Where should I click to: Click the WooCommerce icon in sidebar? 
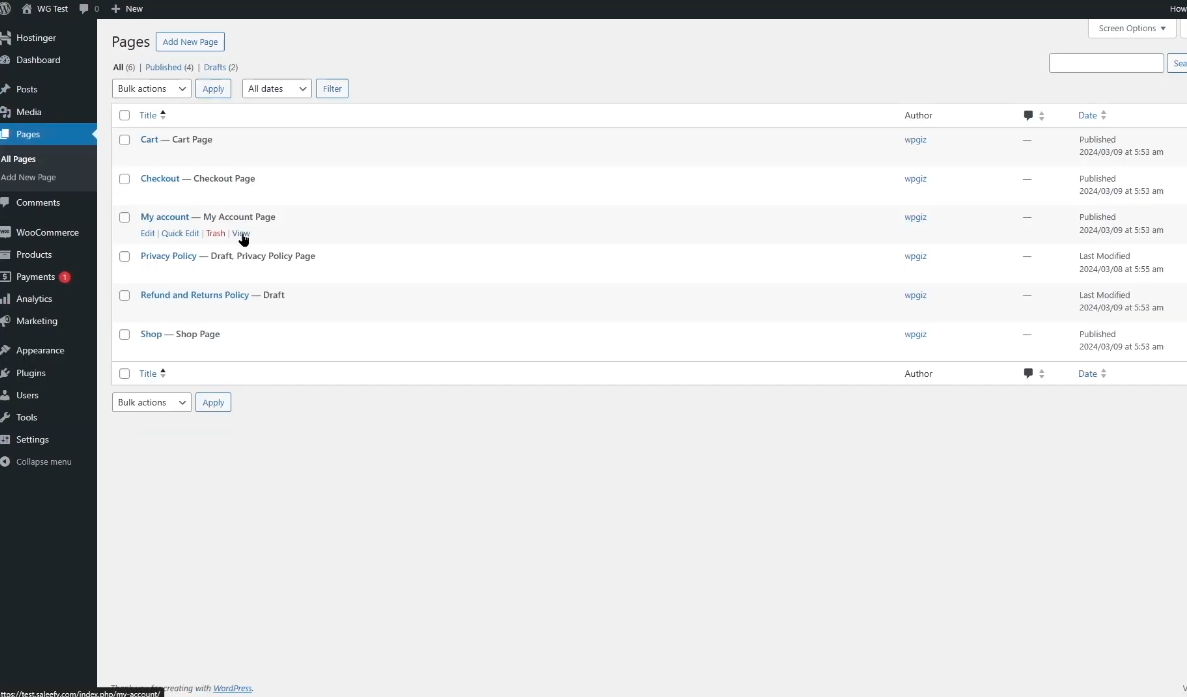pyautogui.click(x=6, y=233)
